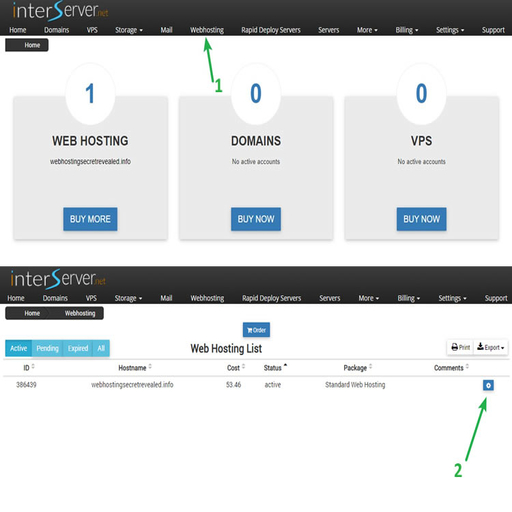Click BUY MORE on the Web Hosting card

click(90, 219)
